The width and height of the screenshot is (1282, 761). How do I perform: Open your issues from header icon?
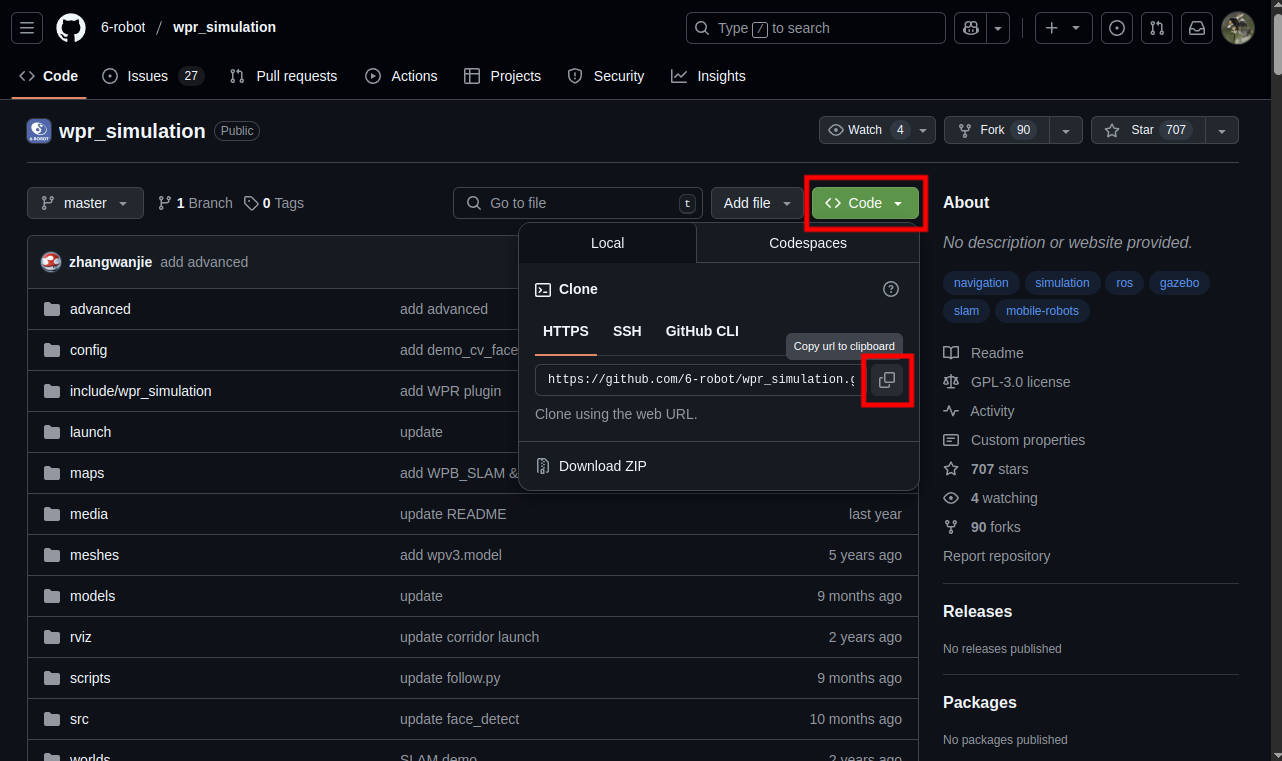pyautogui.click(x=1117, y=28)
